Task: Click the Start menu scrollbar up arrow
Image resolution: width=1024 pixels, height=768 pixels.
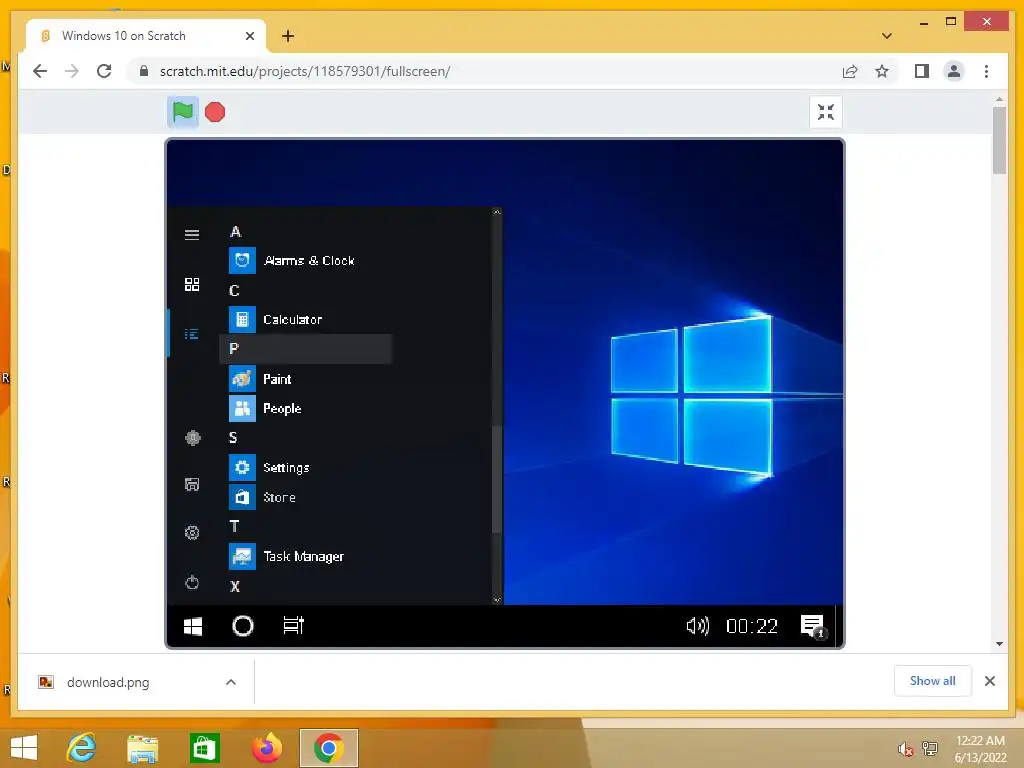Action: click(x=497, y=212)
